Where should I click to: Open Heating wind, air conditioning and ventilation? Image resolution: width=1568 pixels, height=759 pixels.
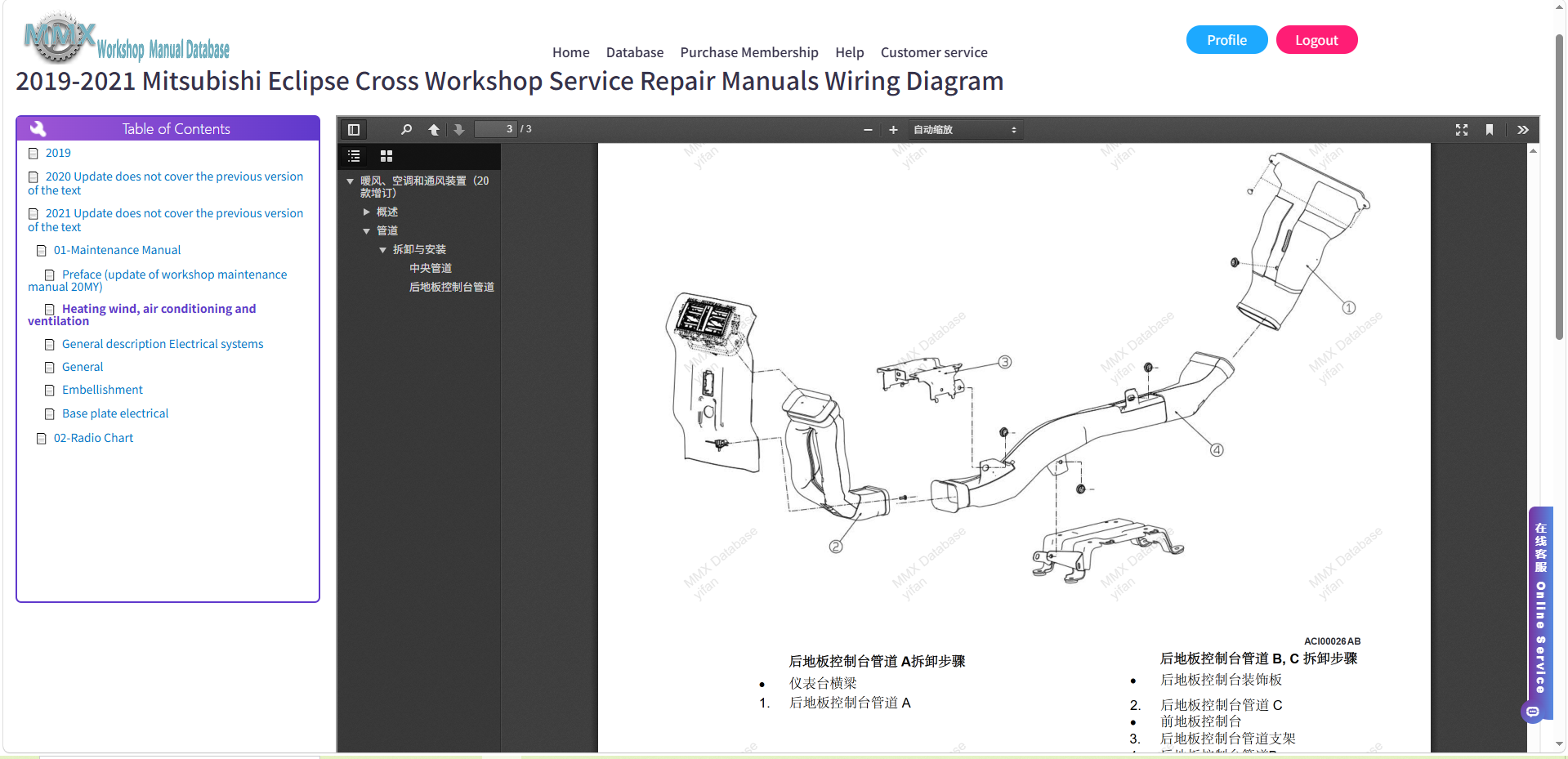[x=142, y=315]
